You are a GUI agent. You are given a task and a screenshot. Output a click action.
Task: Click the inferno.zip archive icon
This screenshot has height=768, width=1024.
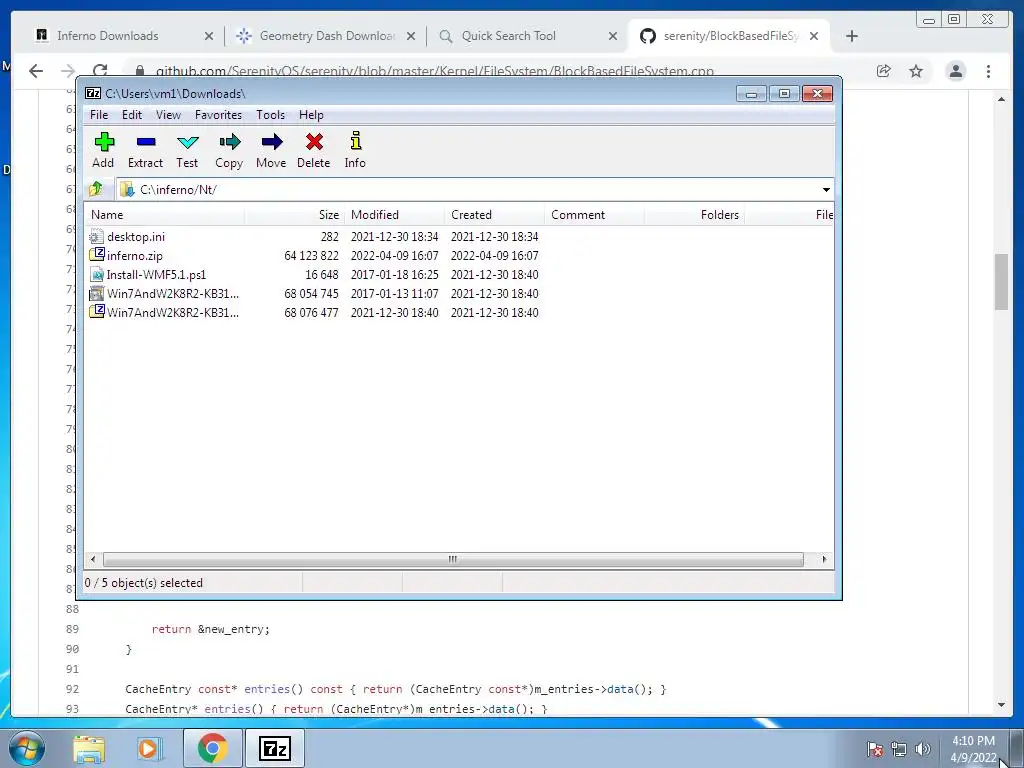pos(97,255)
